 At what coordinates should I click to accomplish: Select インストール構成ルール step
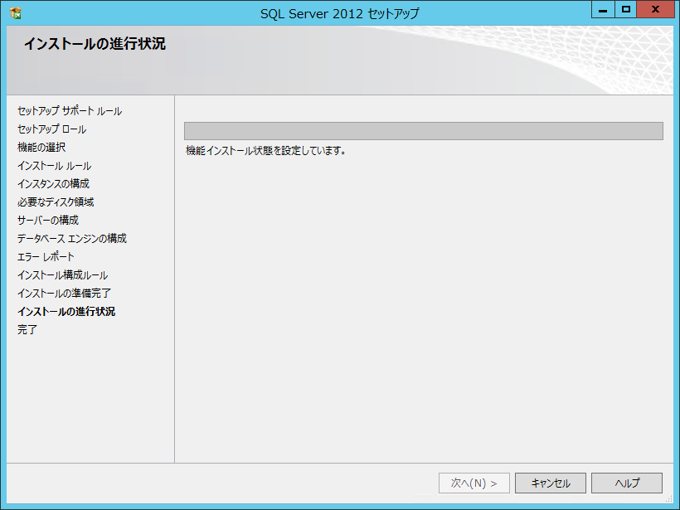[x=62, y=275]
